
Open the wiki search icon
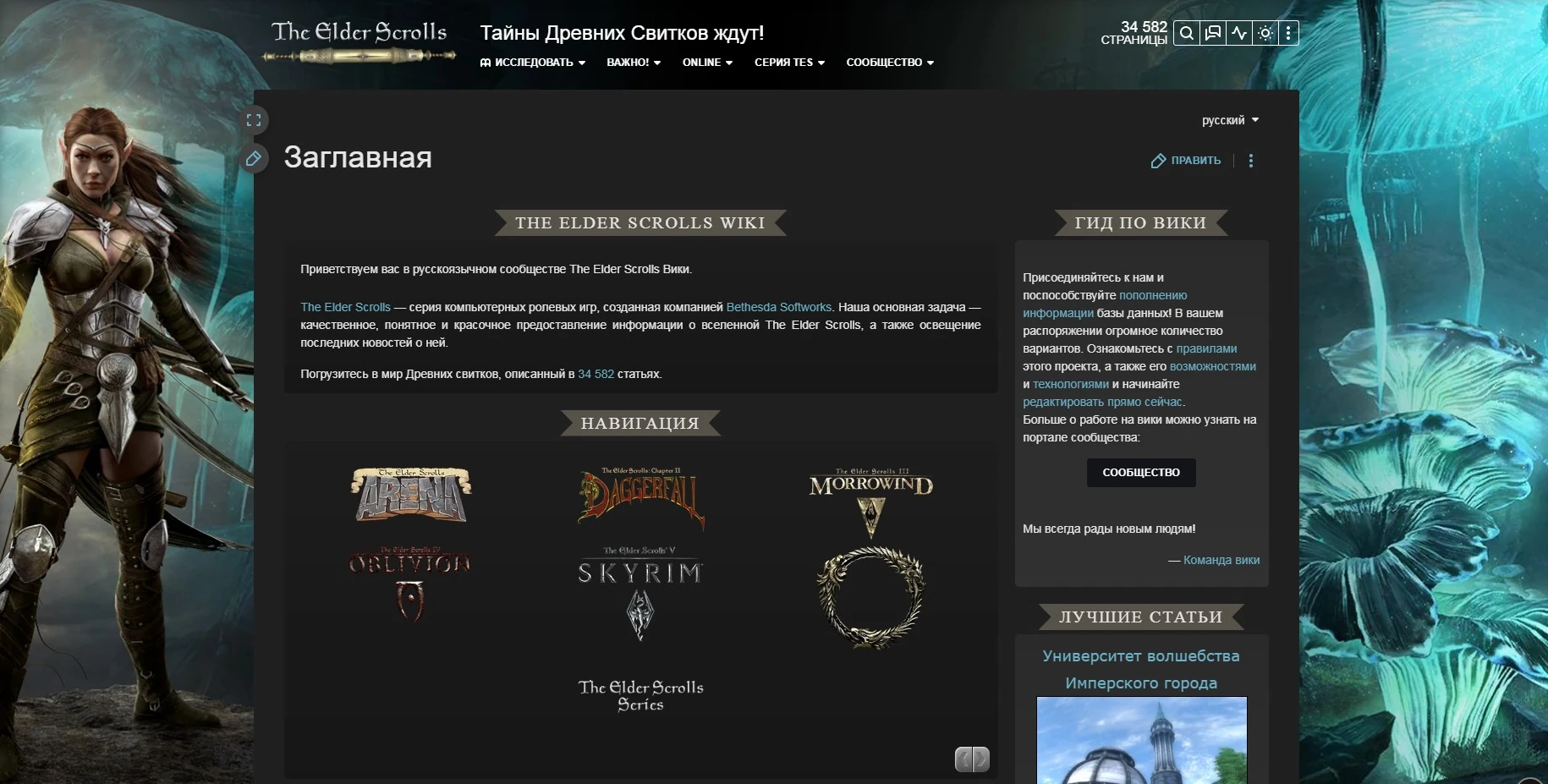[1187, 33]
